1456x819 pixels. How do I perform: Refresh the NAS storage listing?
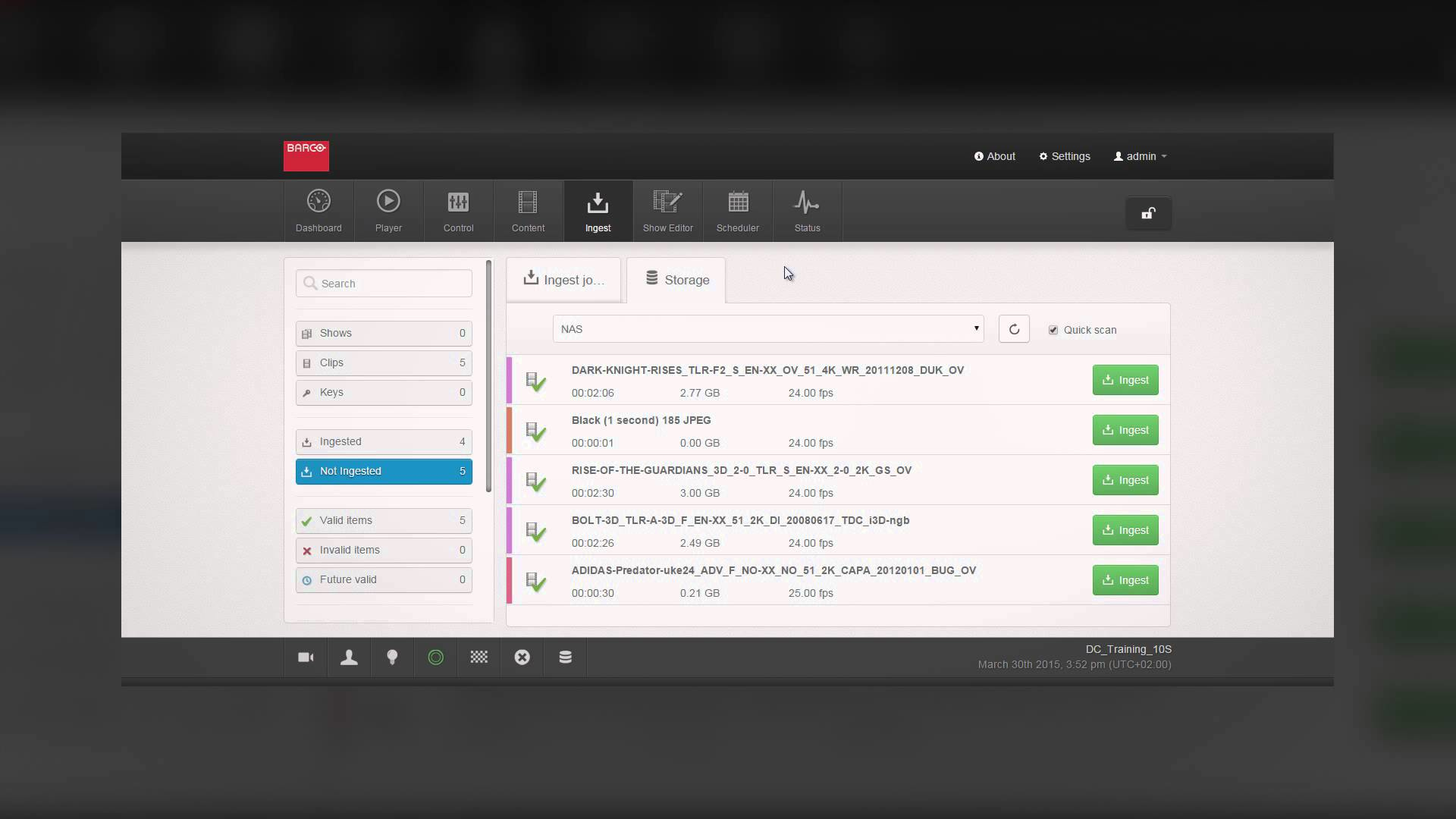click(x=1014, y=329)
